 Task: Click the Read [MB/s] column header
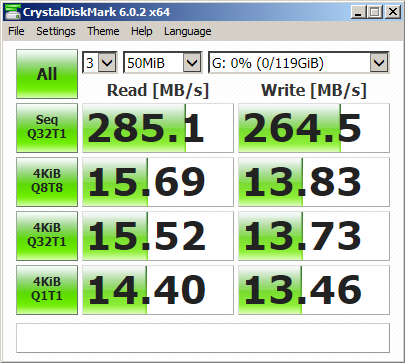[158, 91]
